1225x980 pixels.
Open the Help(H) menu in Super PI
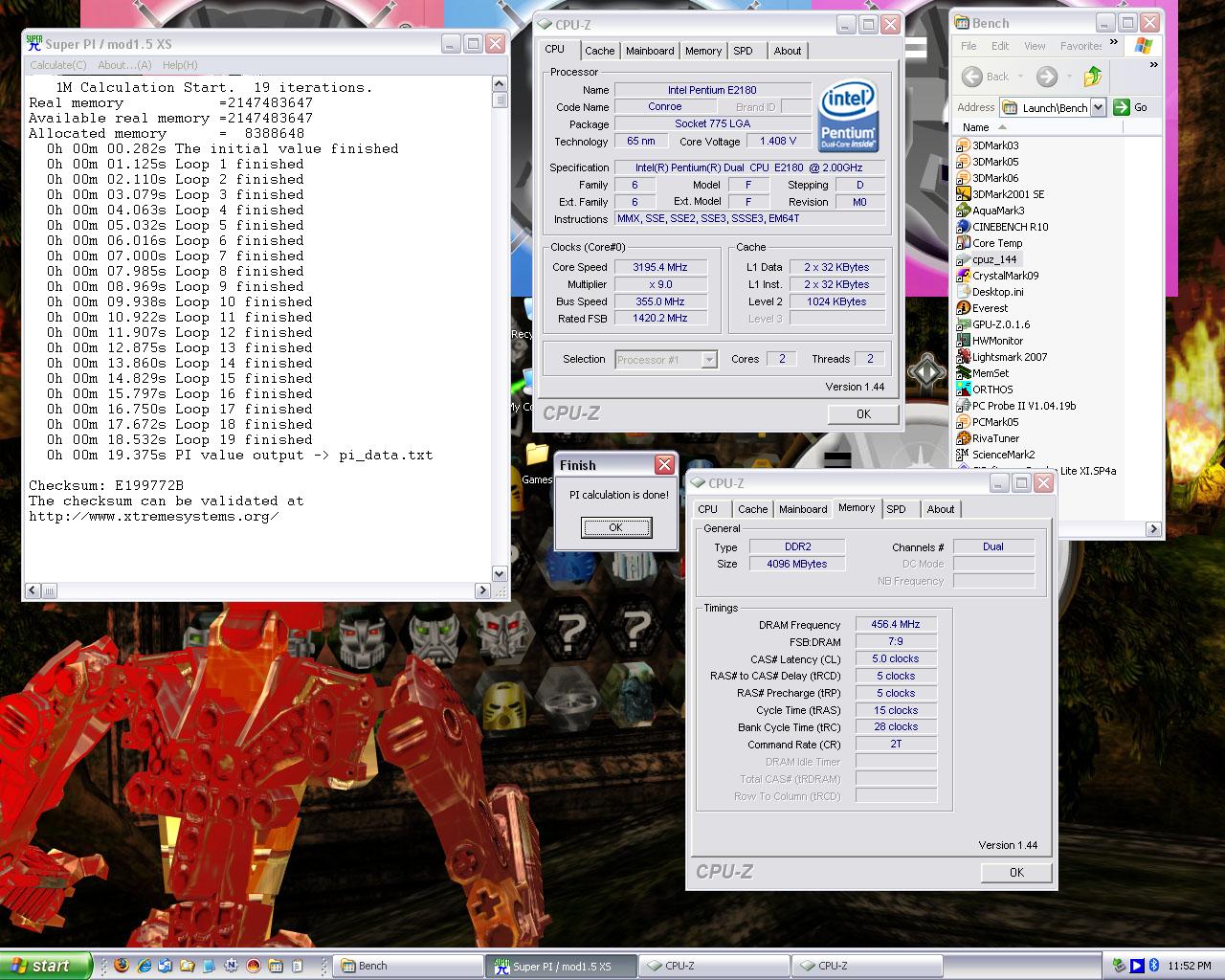[180, 65]
